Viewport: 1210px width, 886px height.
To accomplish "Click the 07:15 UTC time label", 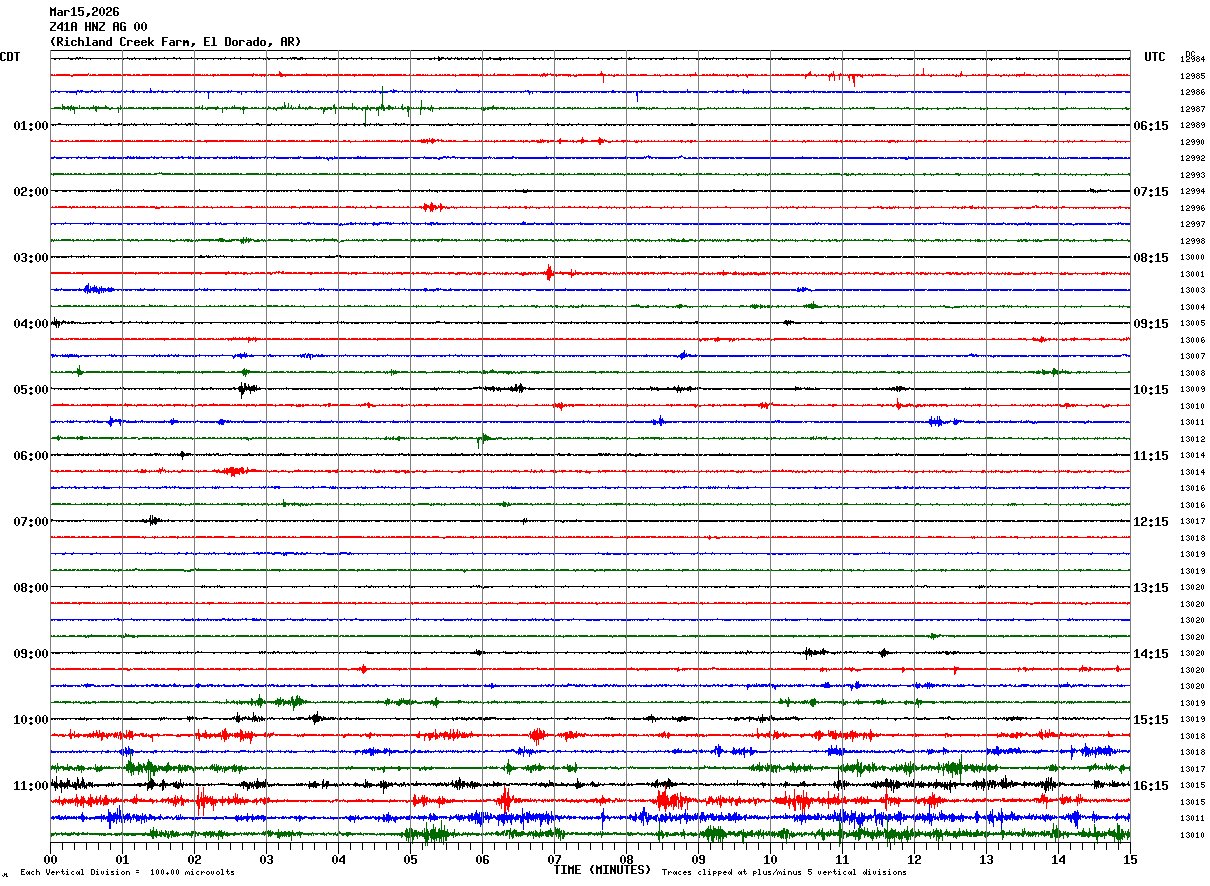I will tap(1151, 192).
